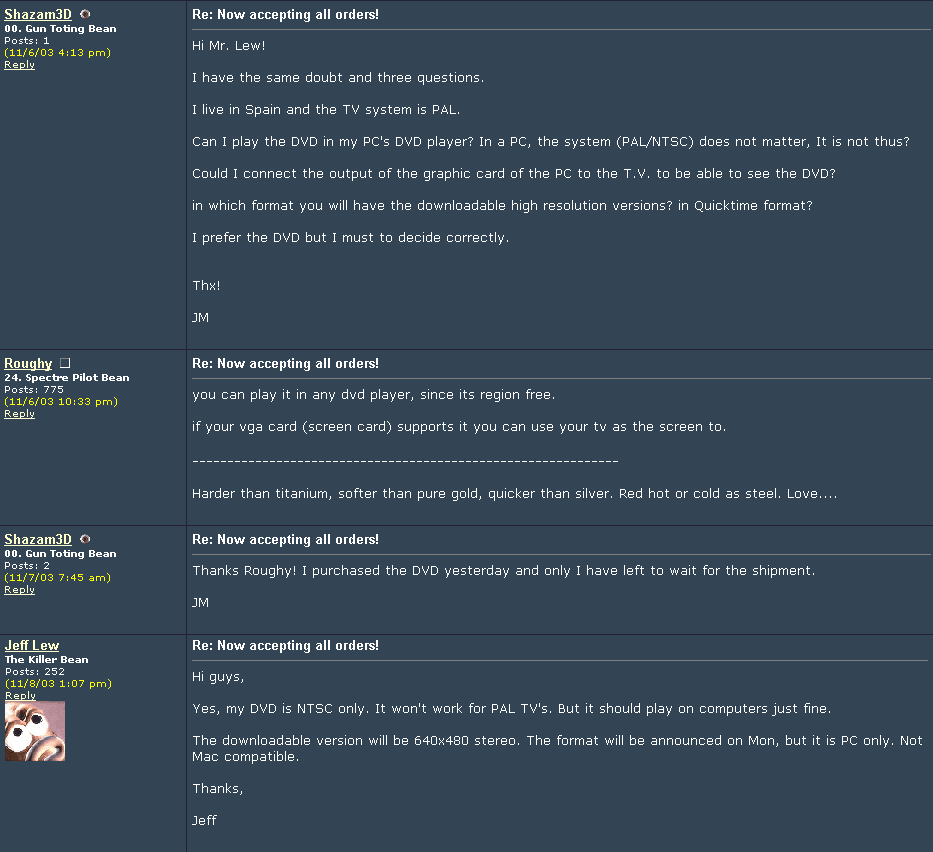Screen dimensions: 933x852
Task: Open Jeff Lew's avatar image
Action: click(35, 731)
